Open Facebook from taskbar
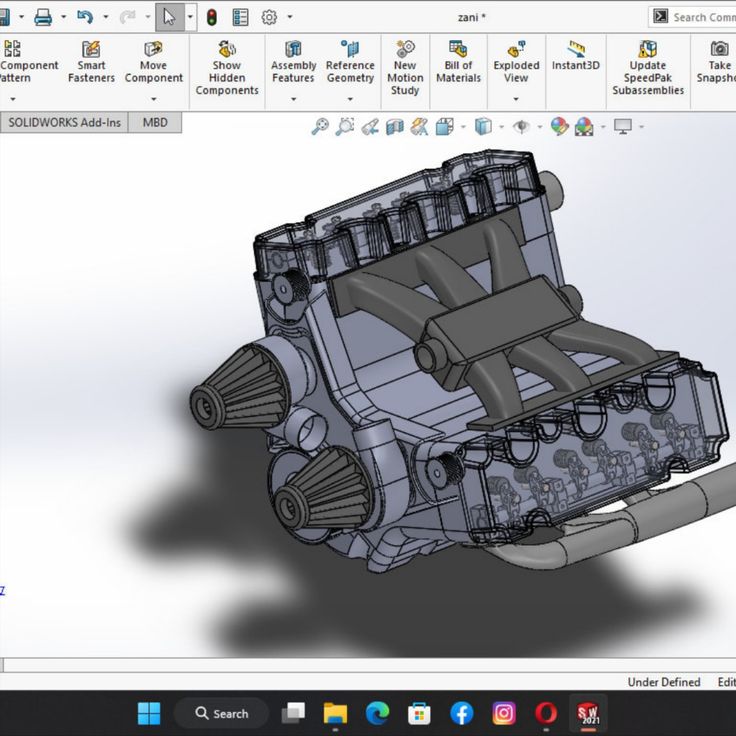Viewport: 736px width, 736px height. [x=462, y=713]
